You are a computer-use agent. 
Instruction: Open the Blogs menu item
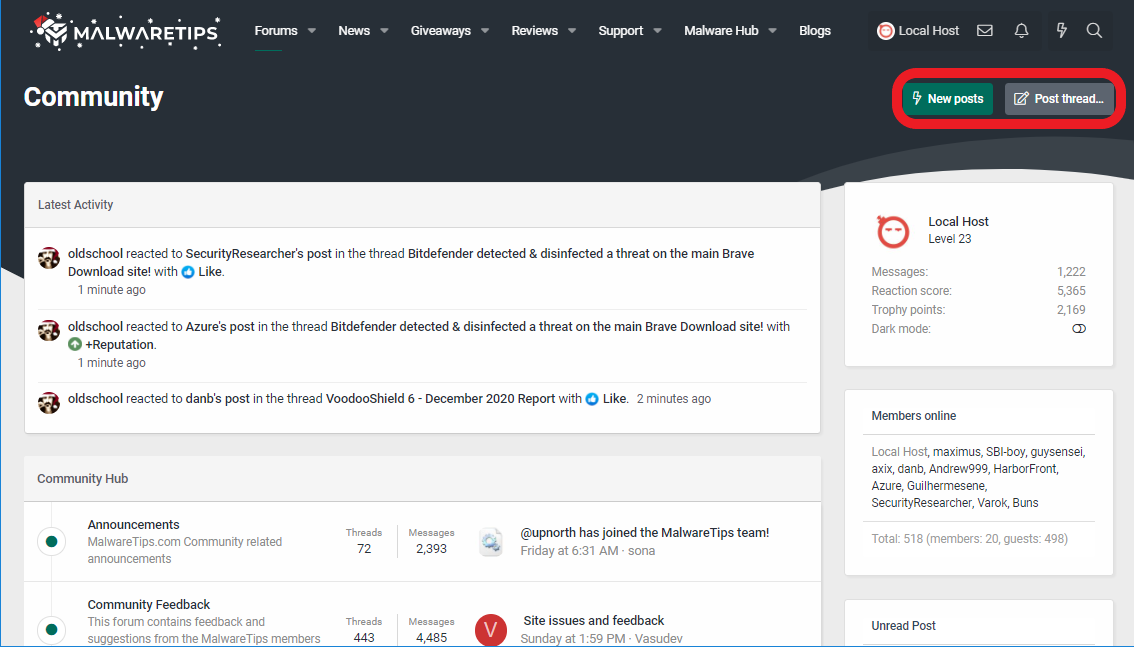click(x=814, y=31)
